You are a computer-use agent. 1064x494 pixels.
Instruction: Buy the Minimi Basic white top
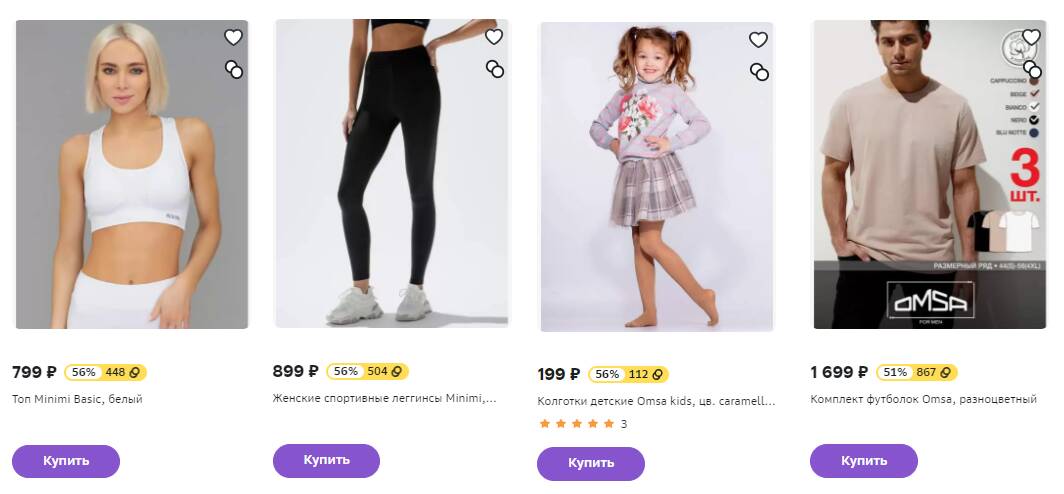pos(66,461)
